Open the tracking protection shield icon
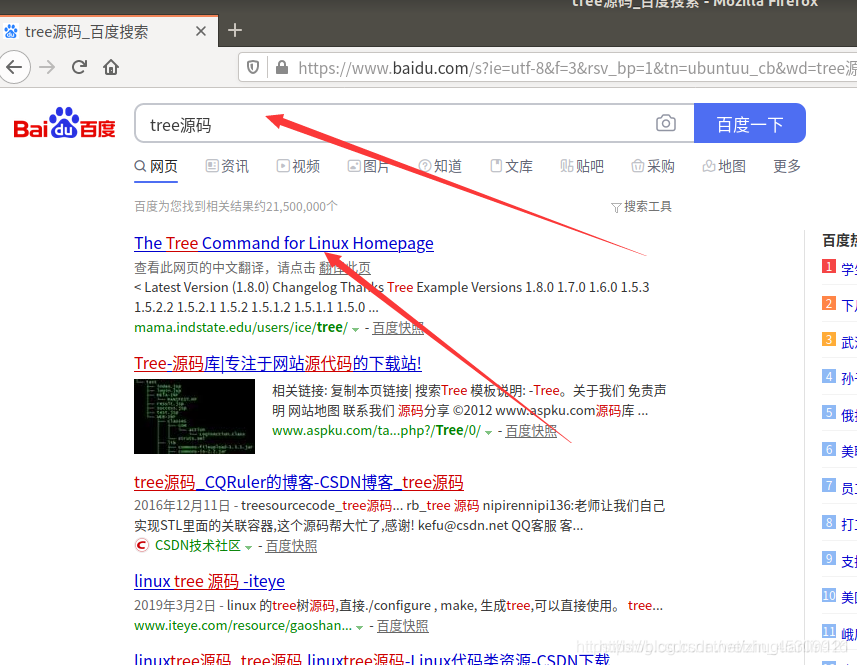The width and height of the screenshot is (857, 665). [253, 67]
